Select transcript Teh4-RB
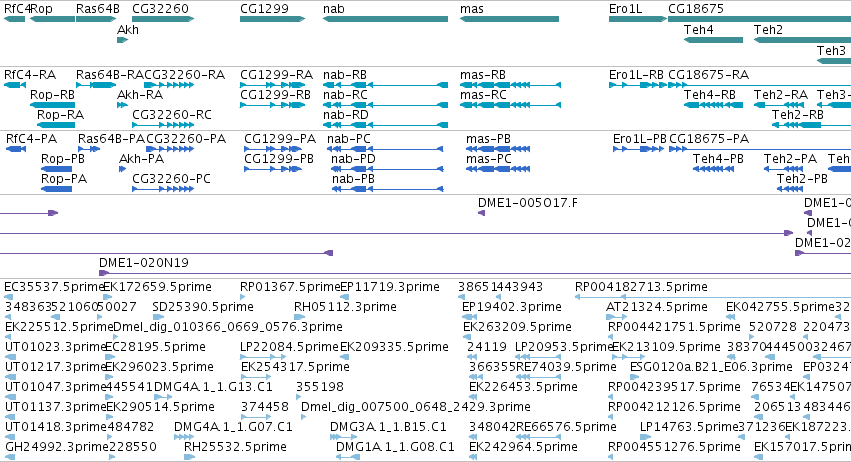The image size is (851, 462). pyautogui.click(x=713, y=105)
